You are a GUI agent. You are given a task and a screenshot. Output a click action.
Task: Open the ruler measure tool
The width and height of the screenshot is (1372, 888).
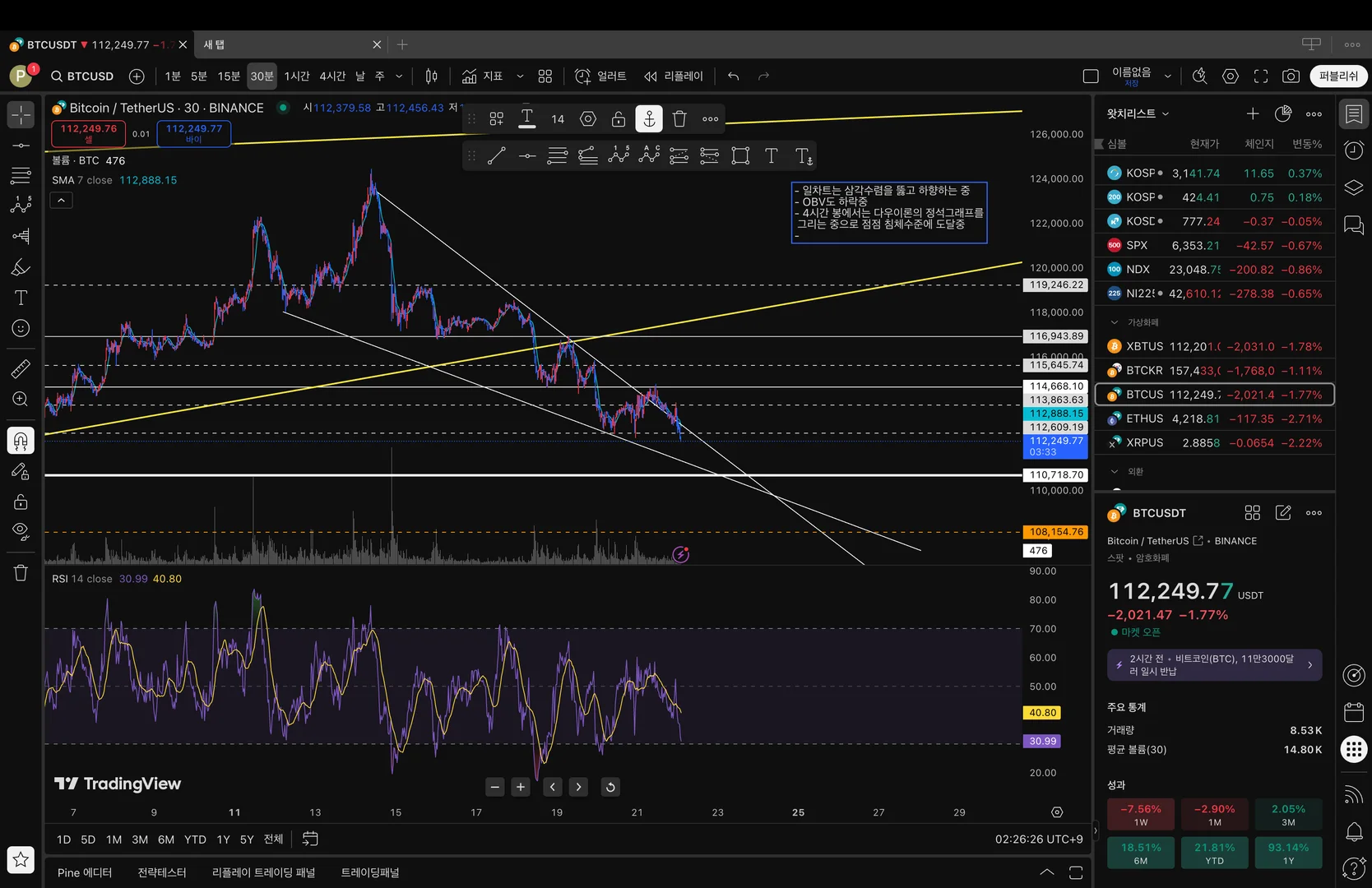(21, 369)
